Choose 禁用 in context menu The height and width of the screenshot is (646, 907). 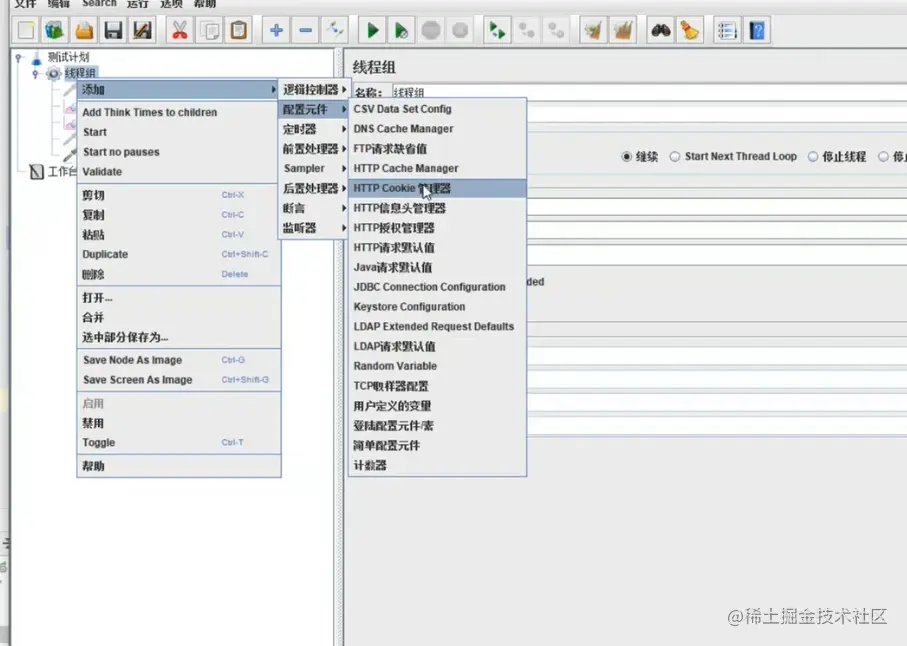click(178, 423)
